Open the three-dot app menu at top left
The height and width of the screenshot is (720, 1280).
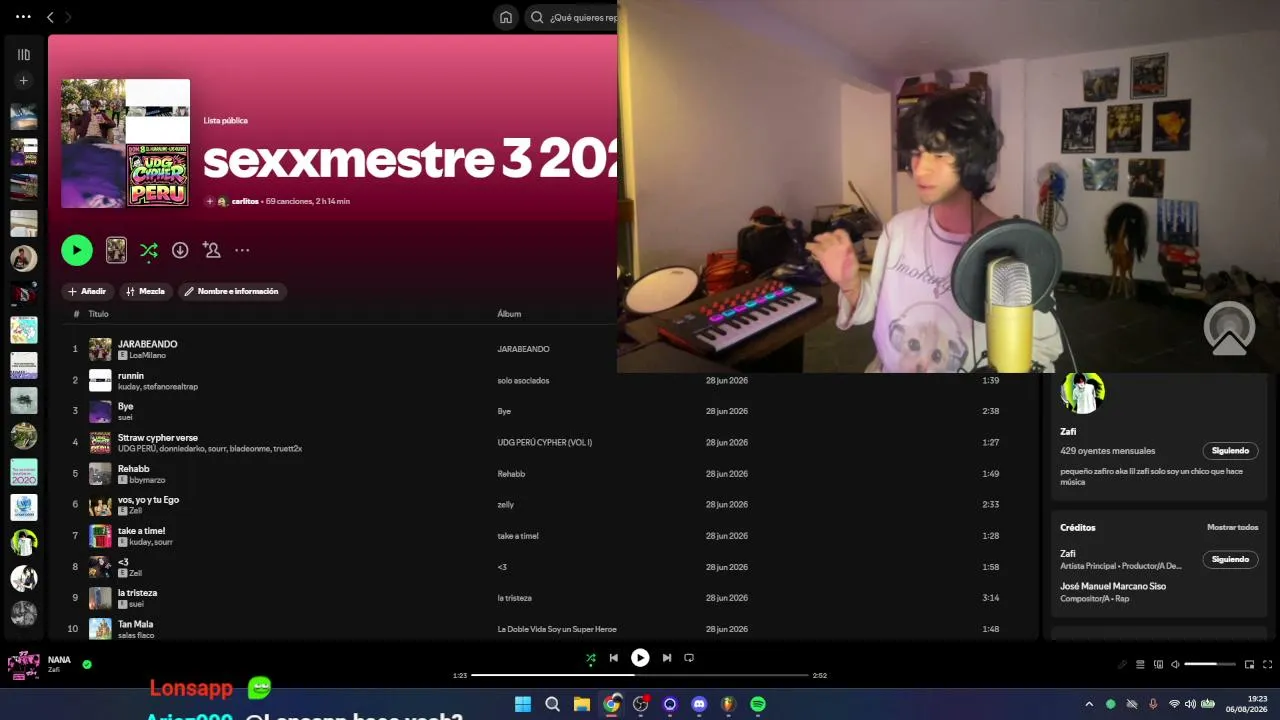23,17
